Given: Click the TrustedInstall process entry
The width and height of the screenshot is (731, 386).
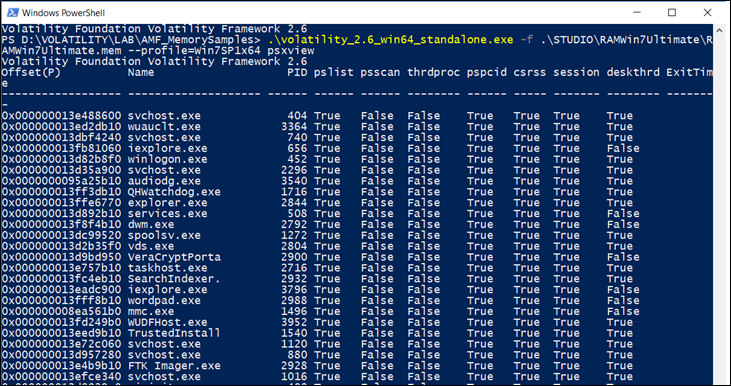Looking at the screenshot, I should (x=174, y=333).
